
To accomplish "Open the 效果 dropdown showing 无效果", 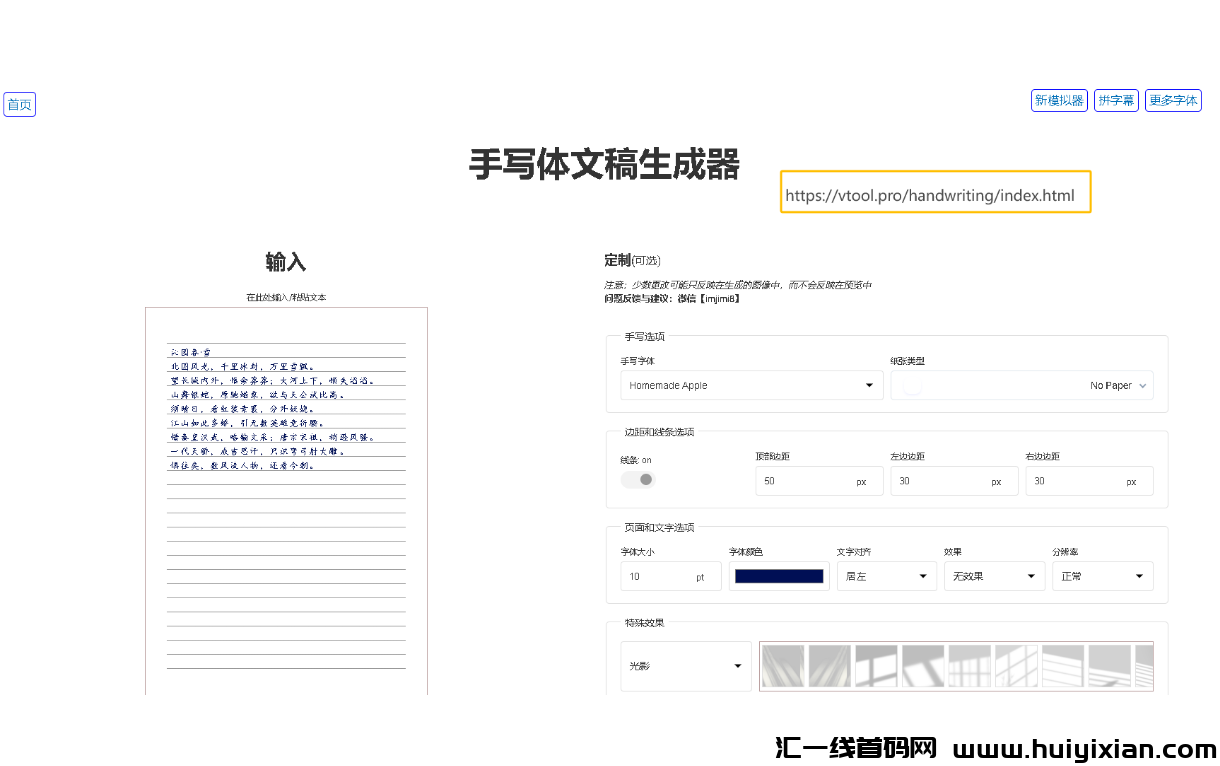I will pos(994,576).
